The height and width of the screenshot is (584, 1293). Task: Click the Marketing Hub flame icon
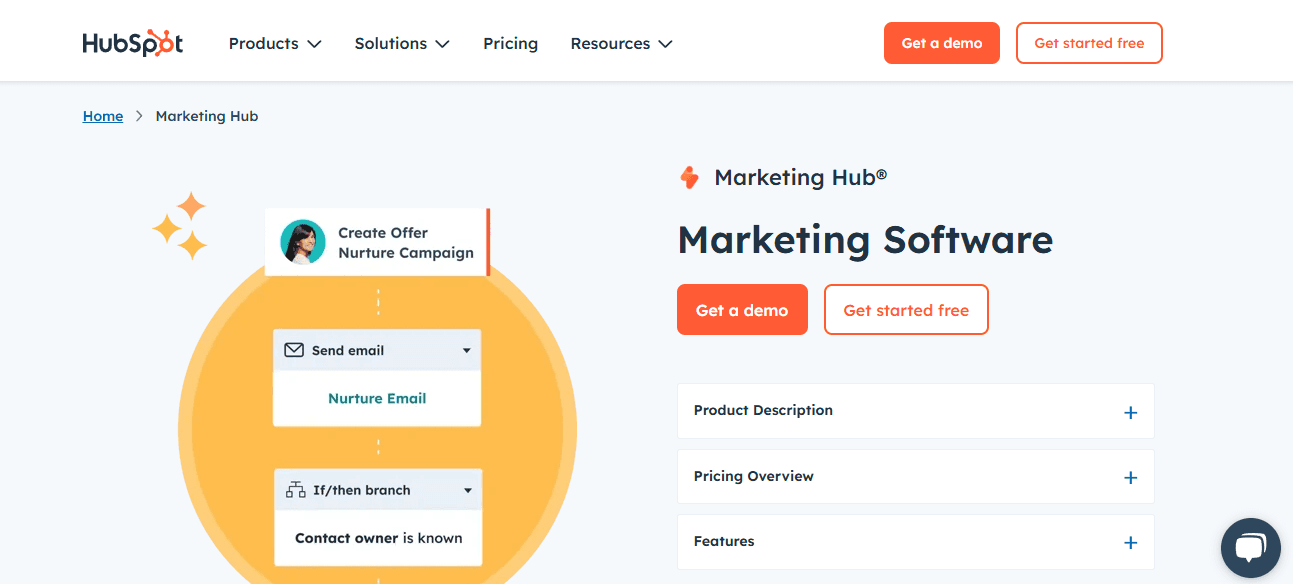689,177
